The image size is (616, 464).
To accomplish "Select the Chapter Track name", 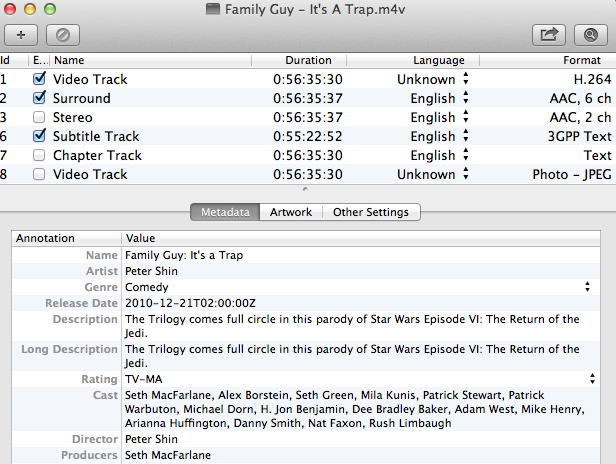I will click(97, 156).
